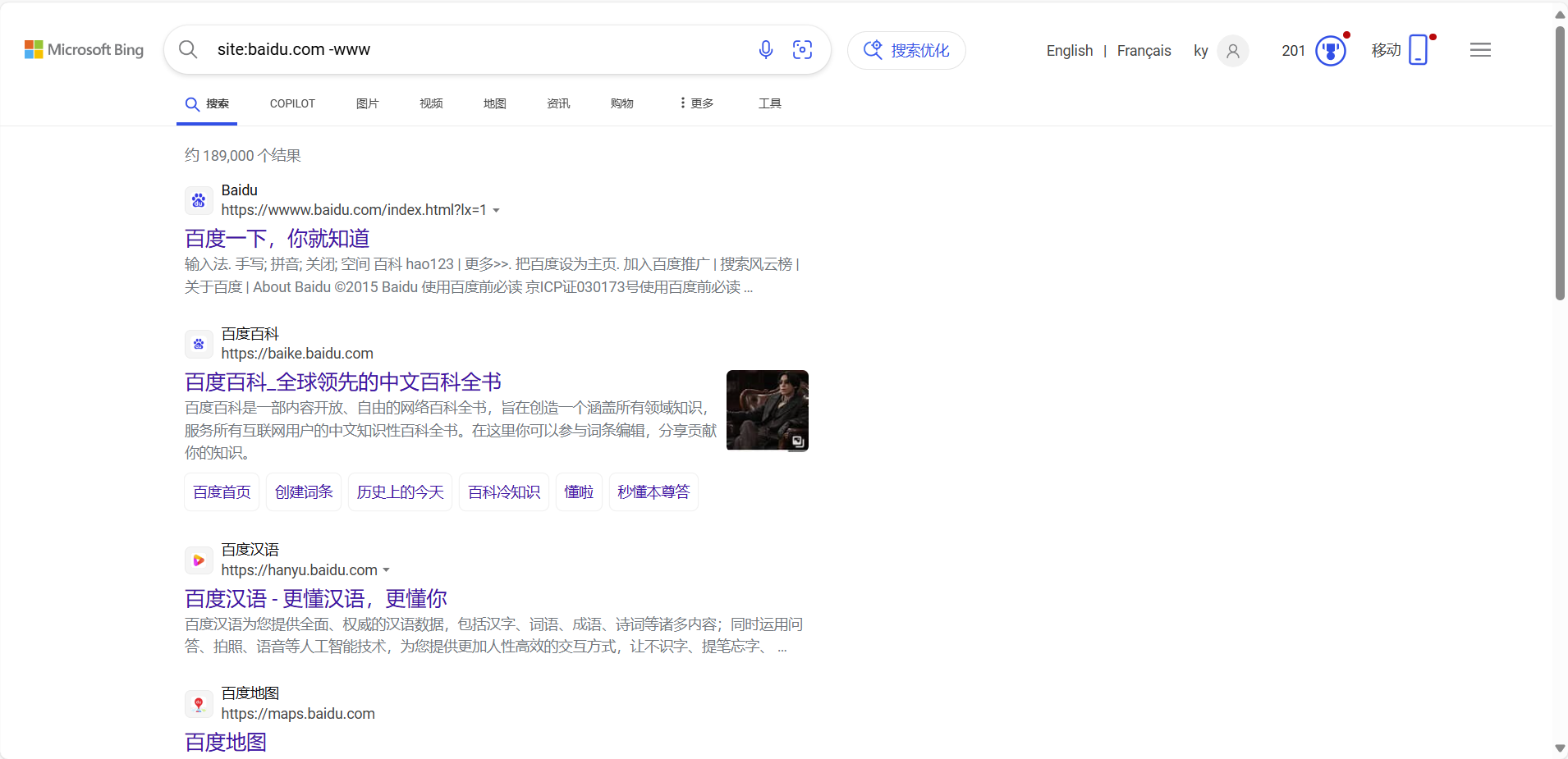This screenshot has width=1568, height=759.
Task: Click the 百度地图 pin favicon
Action: click(199, 704)
